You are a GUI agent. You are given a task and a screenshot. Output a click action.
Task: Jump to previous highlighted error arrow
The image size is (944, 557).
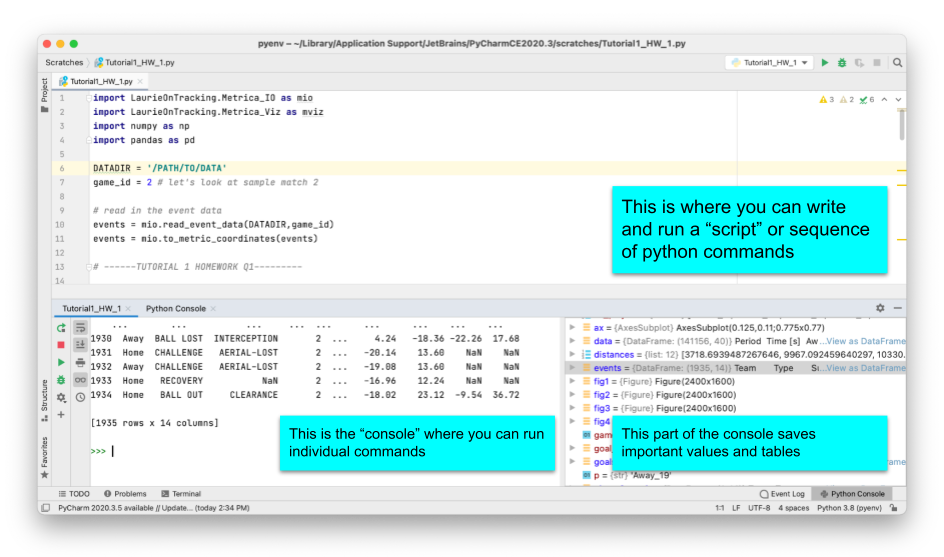884,100
